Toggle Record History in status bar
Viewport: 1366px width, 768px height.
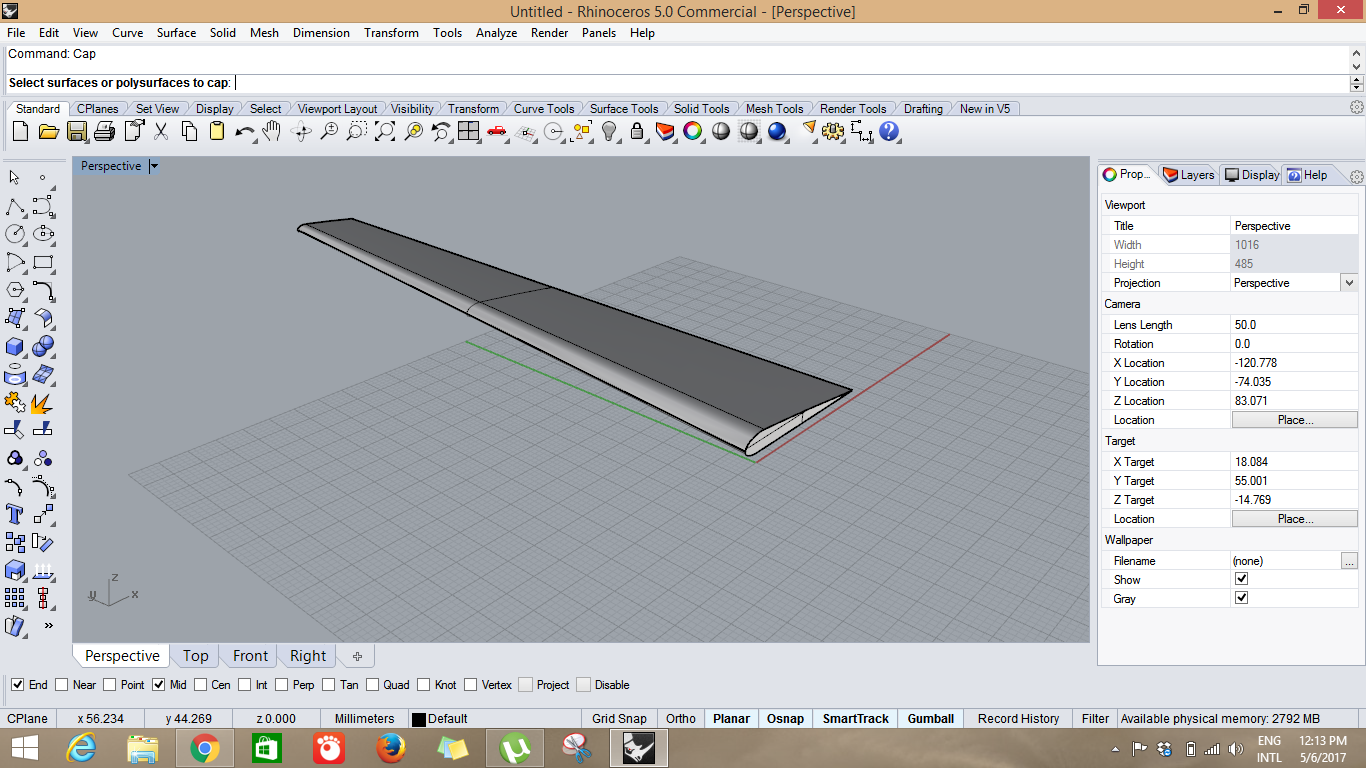pos(1018,719)
